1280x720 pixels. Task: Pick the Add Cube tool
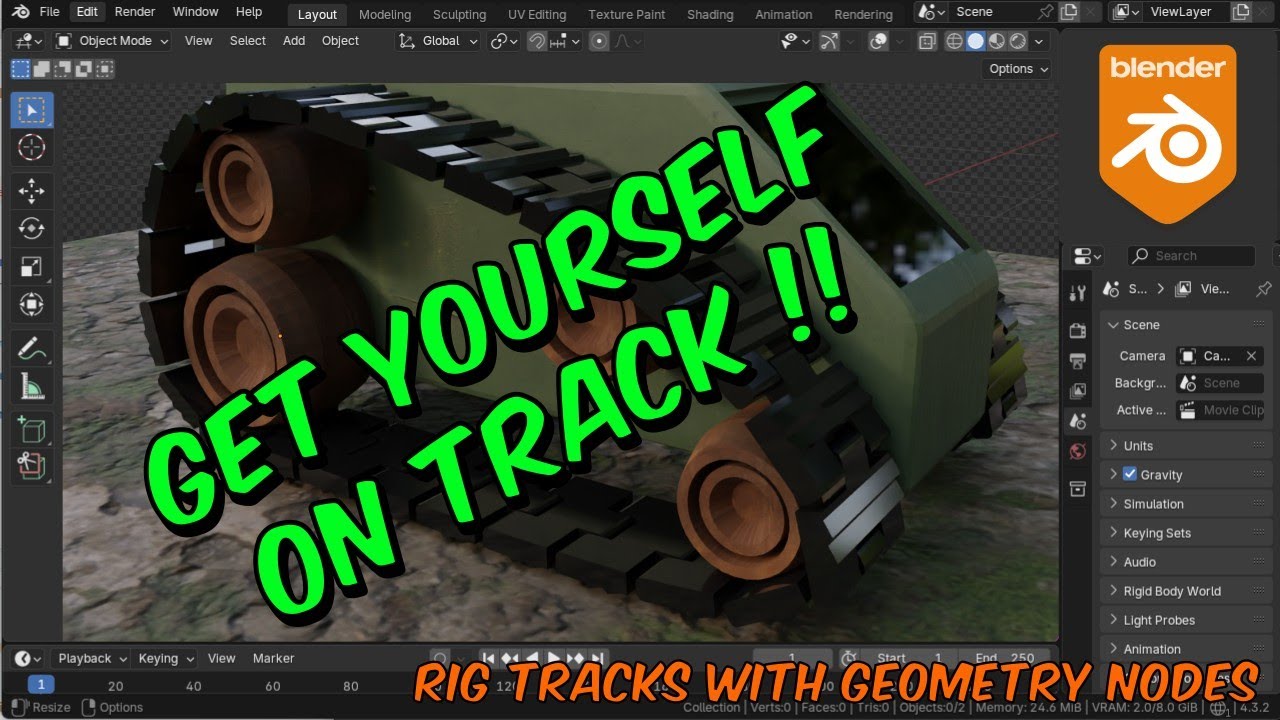[32, 429]
